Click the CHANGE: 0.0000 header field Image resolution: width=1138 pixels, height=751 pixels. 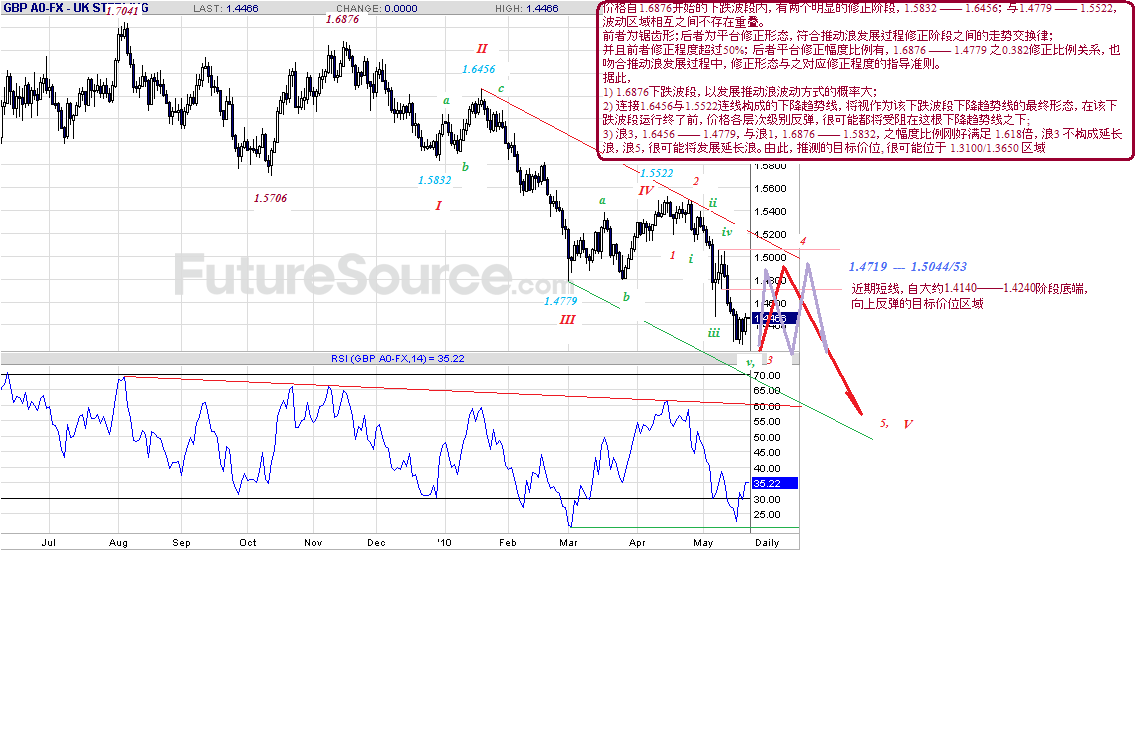click(377, 9)
